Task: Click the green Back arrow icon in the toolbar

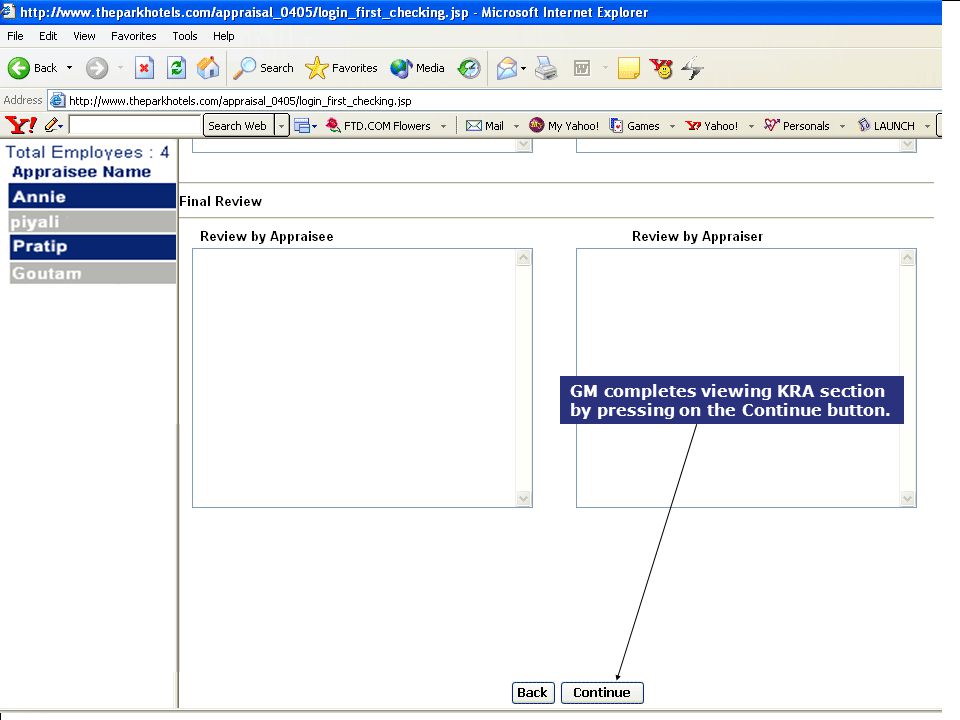Action: coord(18,68)
